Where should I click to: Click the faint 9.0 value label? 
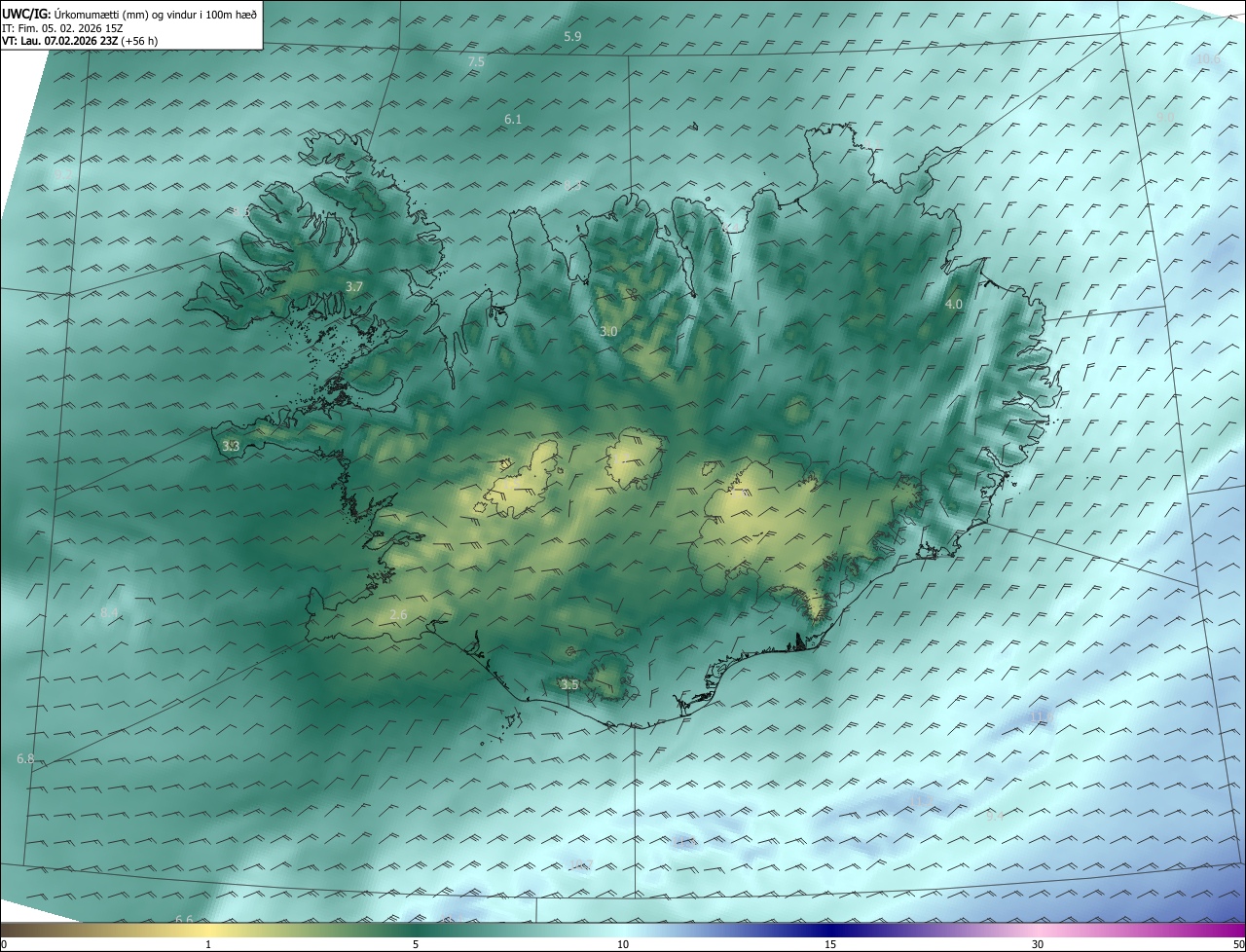(x=1165, y=117)
